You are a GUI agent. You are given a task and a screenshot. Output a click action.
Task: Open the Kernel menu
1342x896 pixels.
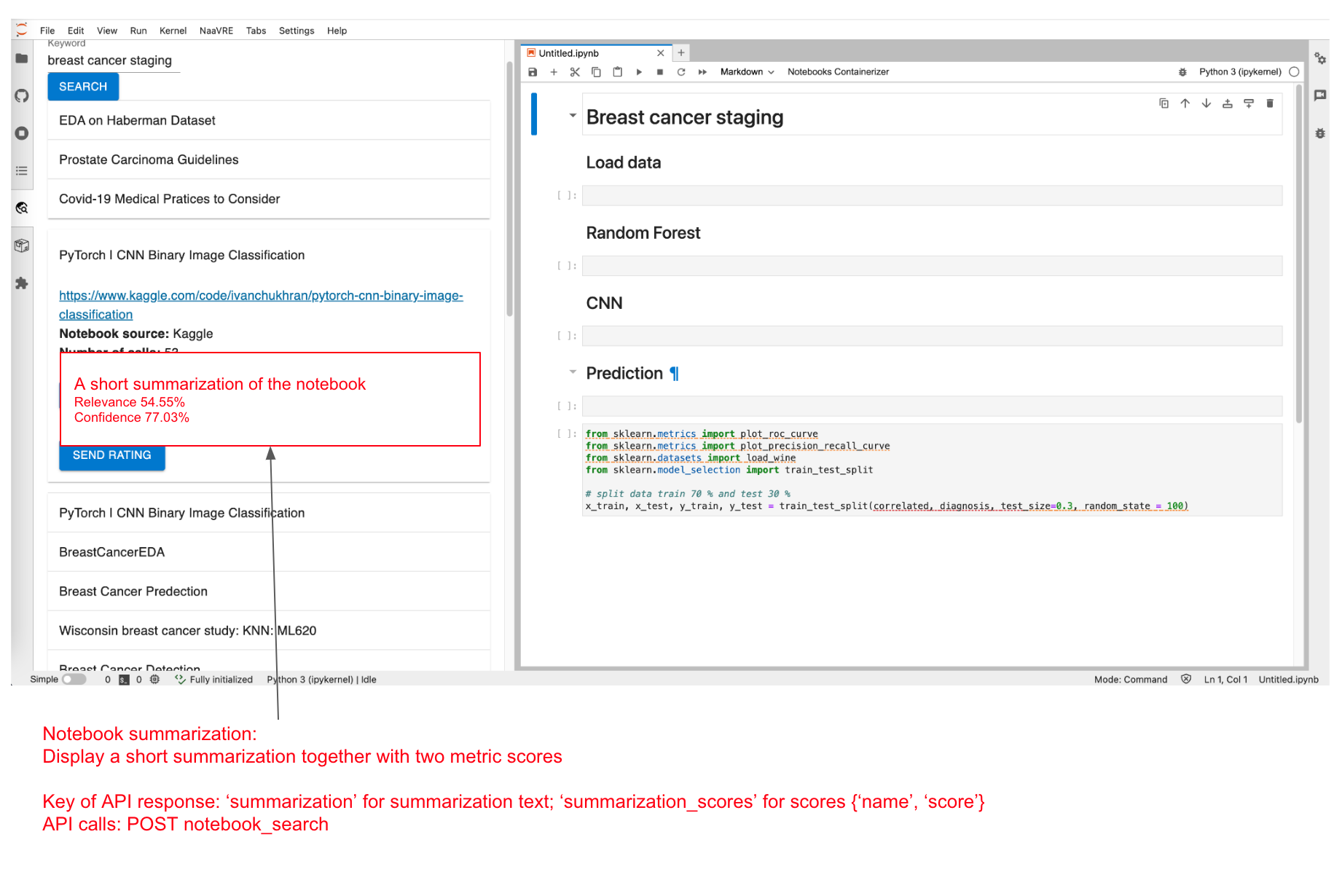[173, 31]
